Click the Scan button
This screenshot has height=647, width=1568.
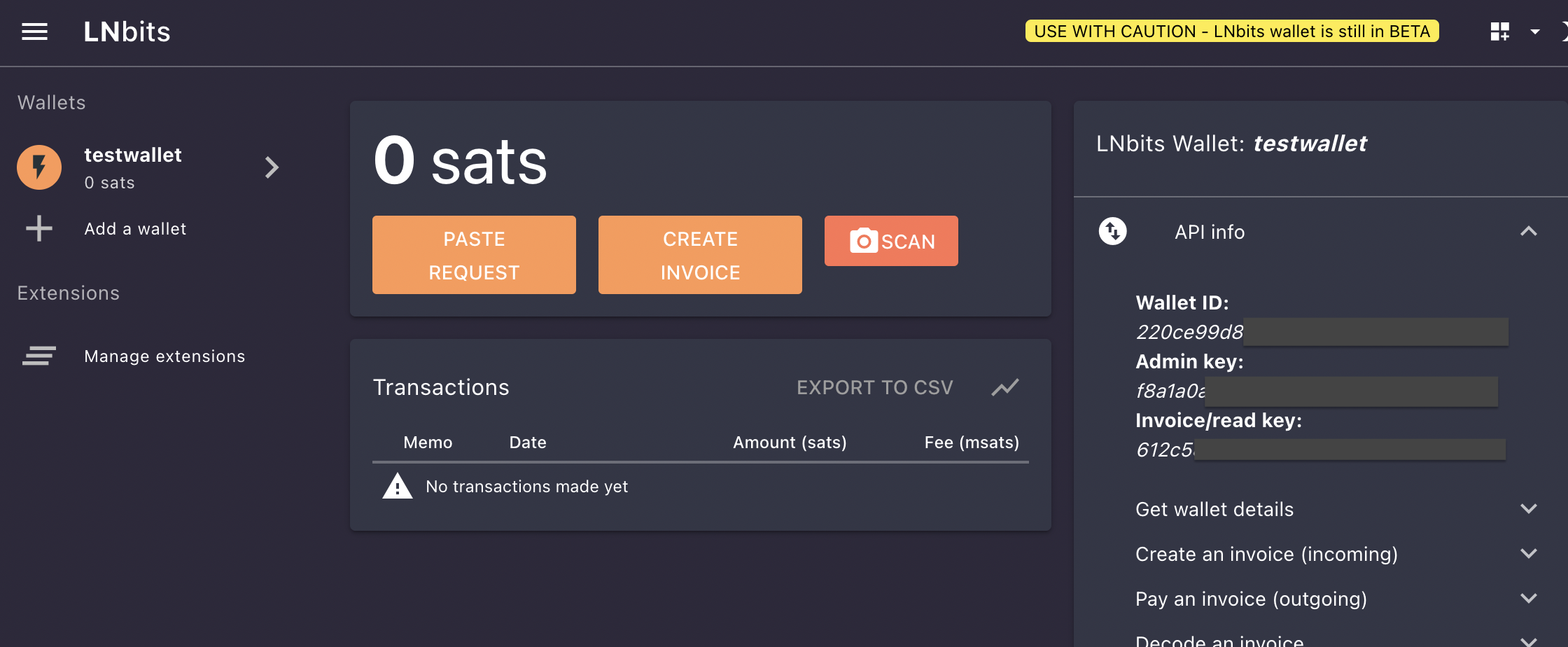(x=891, y=241)
